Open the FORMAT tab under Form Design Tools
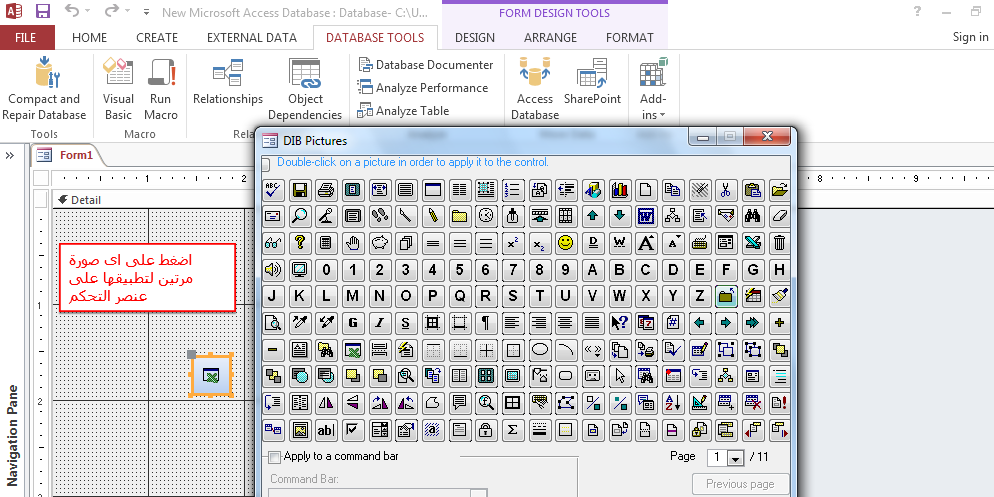994x497 pixels. pyautogui.click(x=629, y=37)
